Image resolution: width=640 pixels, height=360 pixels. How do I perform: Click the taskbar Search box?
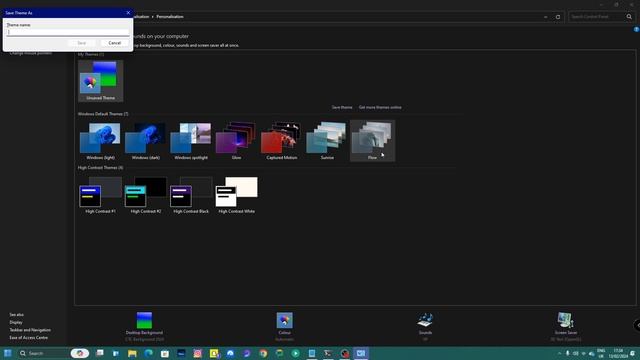44,353
